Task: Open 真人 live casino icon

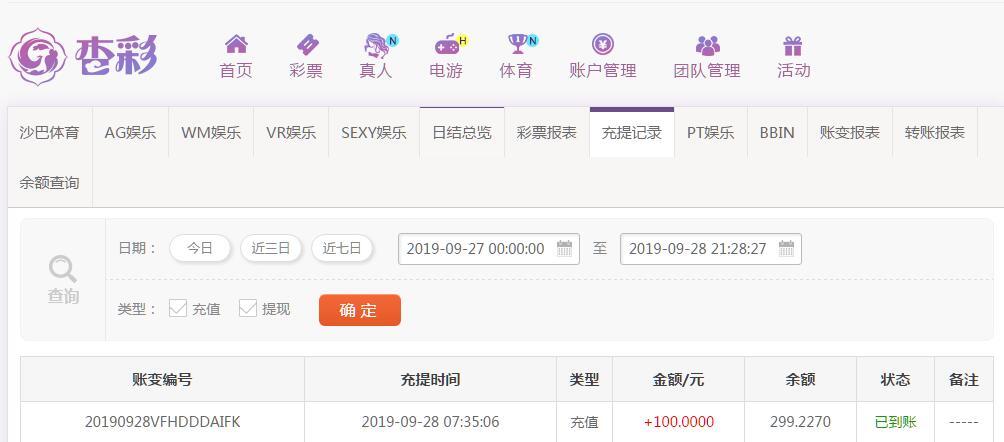Action: click(378, 46)
